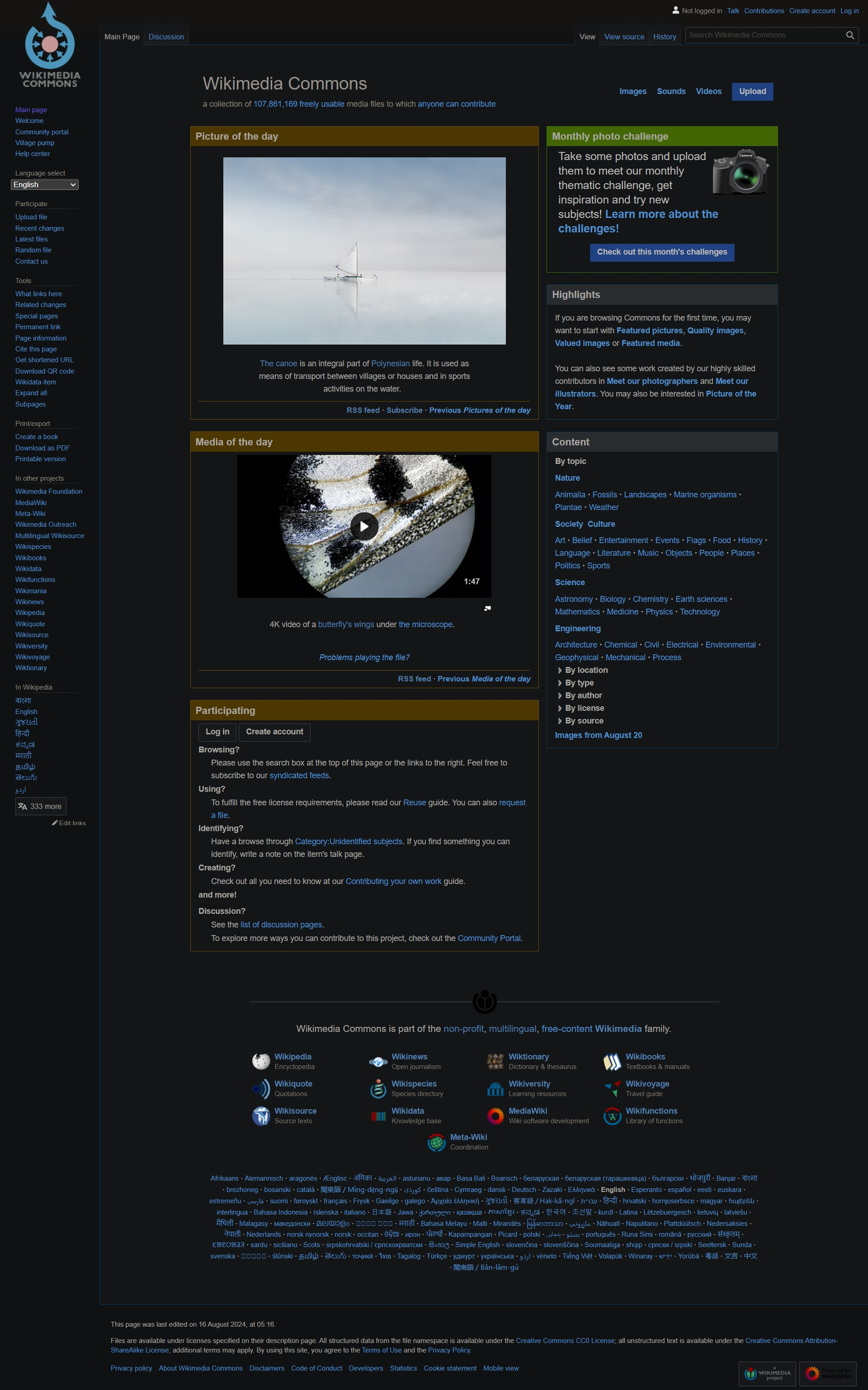Switch to the Discussion tab
Viewport: 868px width, 1390px height.
(166, 37)
